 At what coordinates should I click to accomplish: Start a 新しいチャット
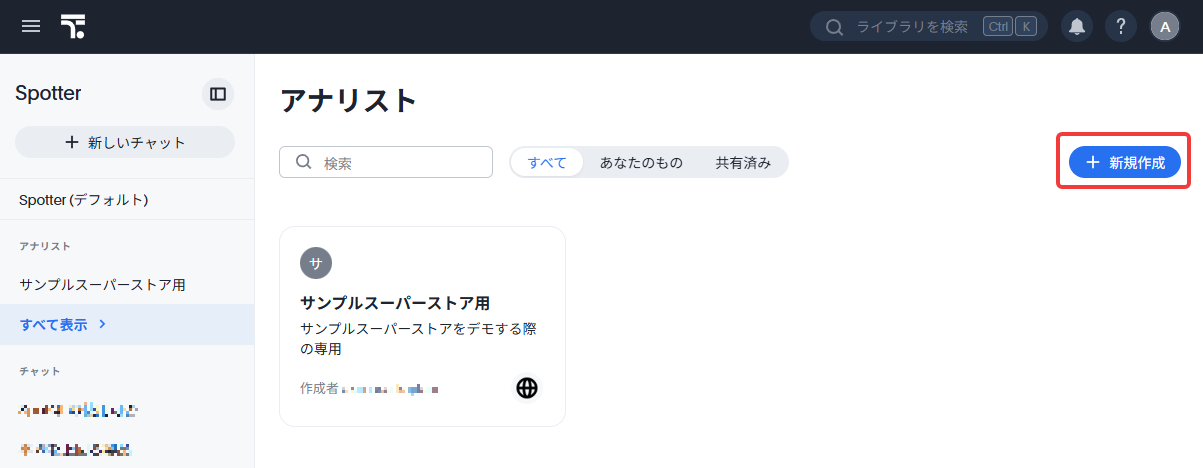[x=125, y=142]
